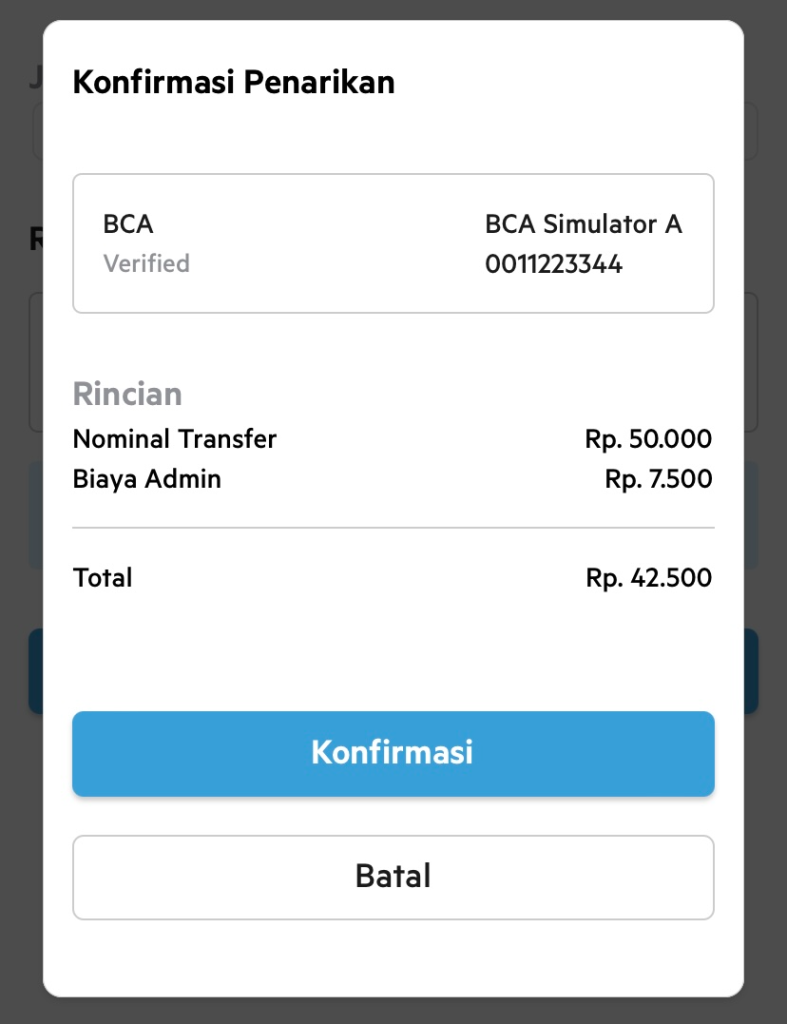787x1024 pixels.
Task: Select account number 0011223344
Action: pos(553,265)
